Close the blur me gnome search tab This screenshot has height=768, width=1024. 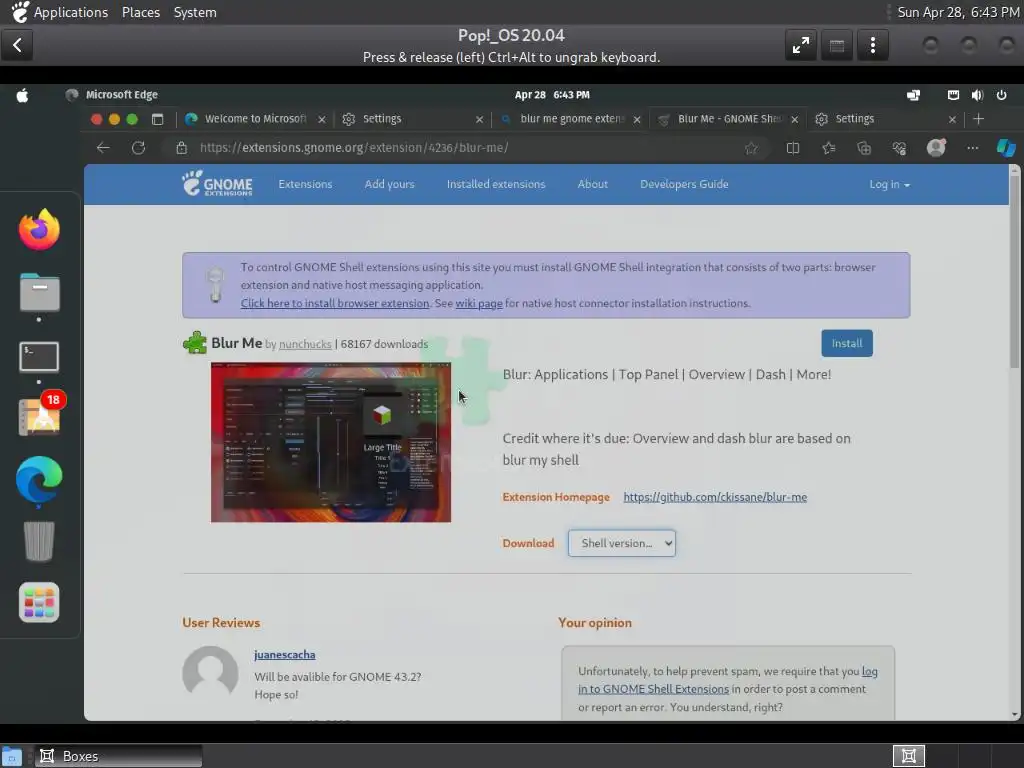[x=637, y=120]
